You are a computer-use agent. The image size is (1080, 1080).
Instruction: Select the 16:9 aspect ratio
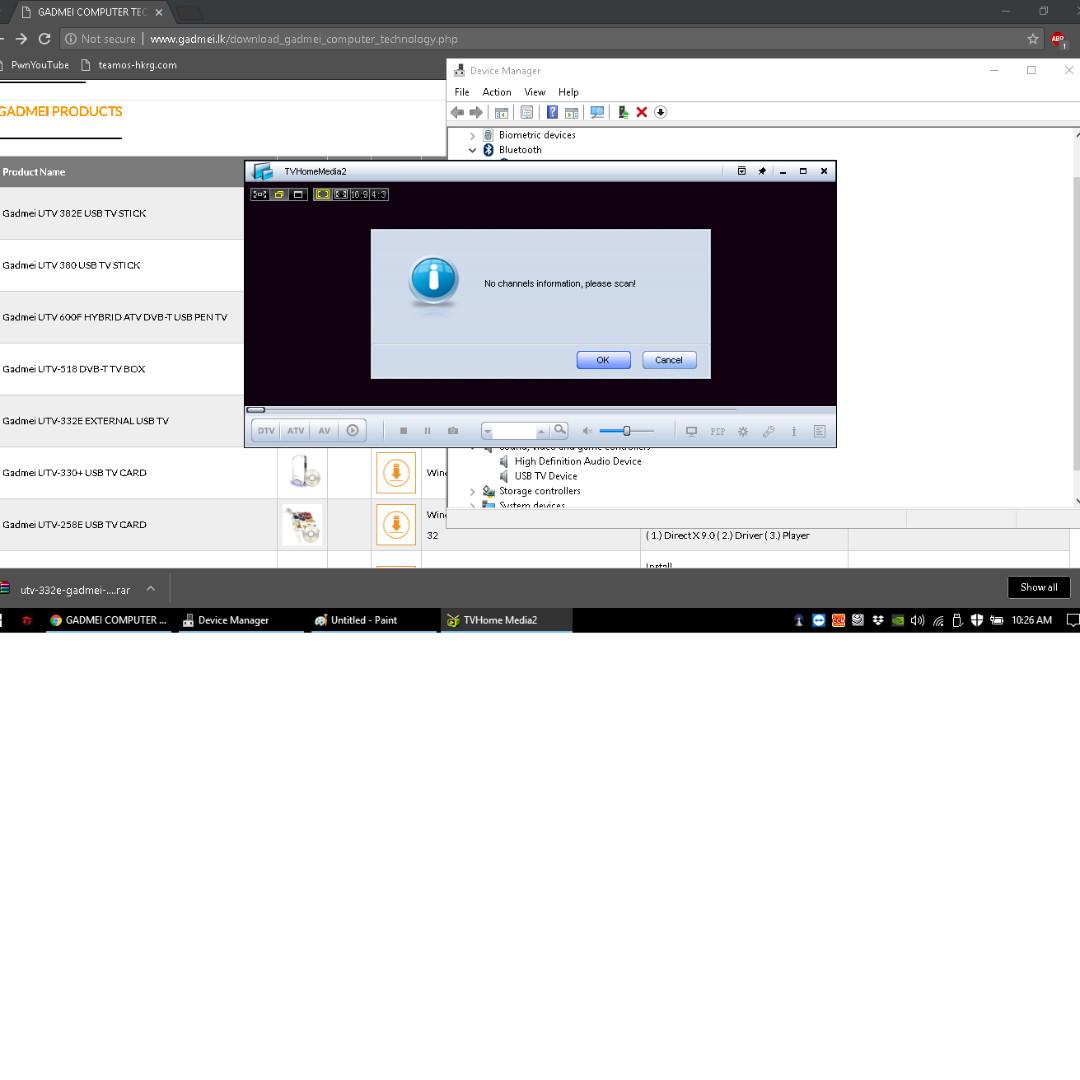[360, 194]
